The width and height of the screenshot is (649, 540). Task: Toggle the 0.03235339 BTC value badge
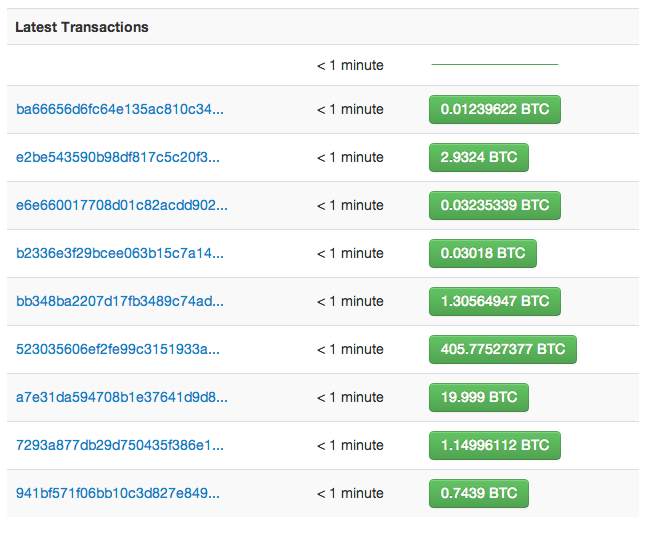[x=495, y=206]
